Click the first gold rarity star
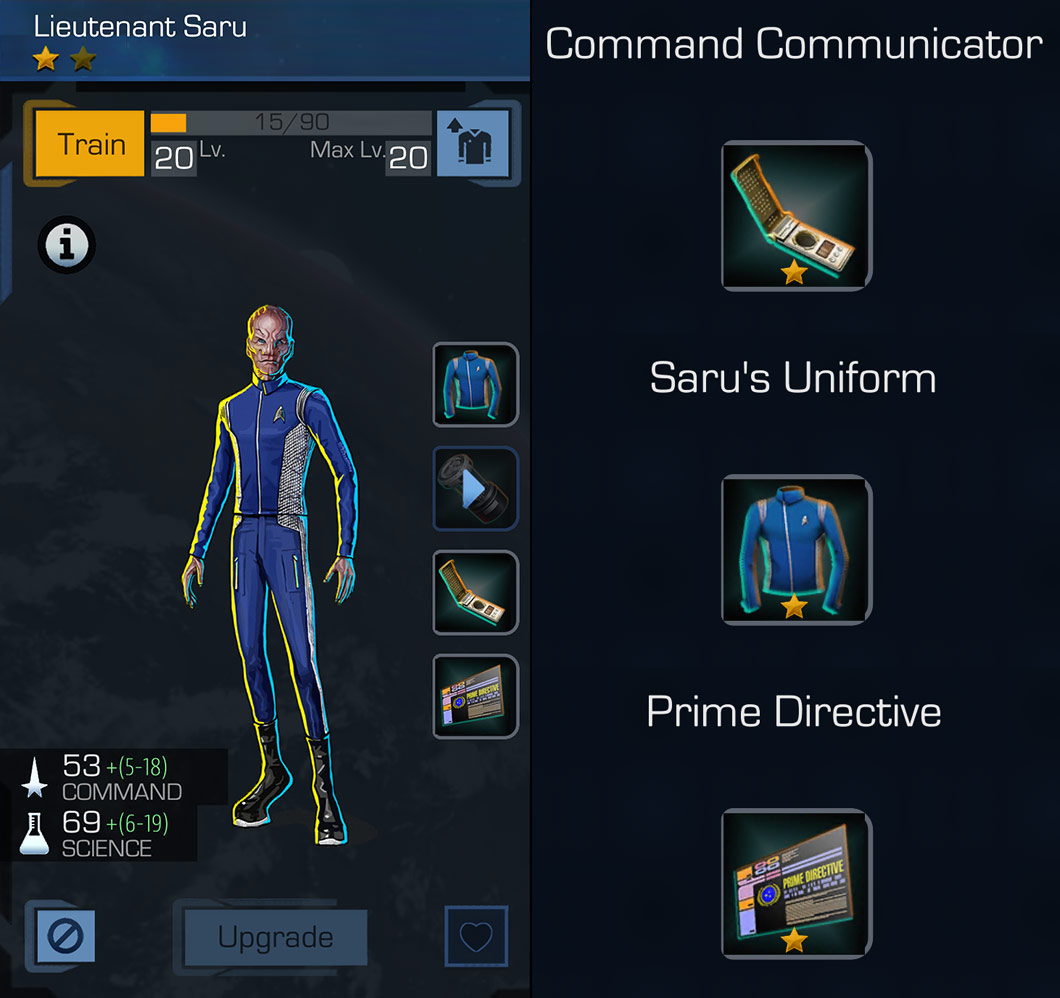 tap(45, 59)
